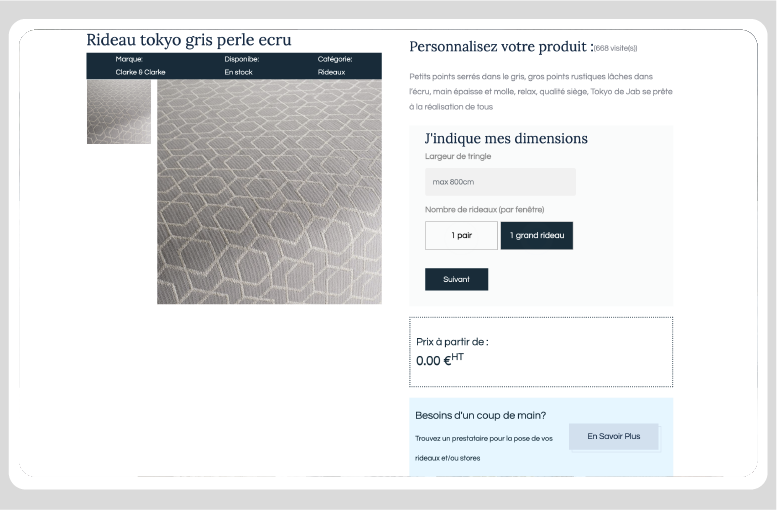This screenshot has width=777, height=510.
Task: Click the (668 visite(s)) counter text
Action: click(x=615, y=48)
